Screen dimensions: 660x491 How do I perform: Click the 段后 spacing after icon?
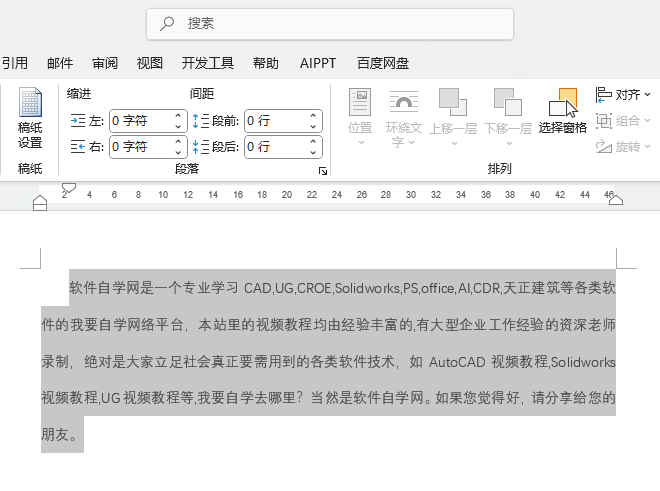[200, 147]
